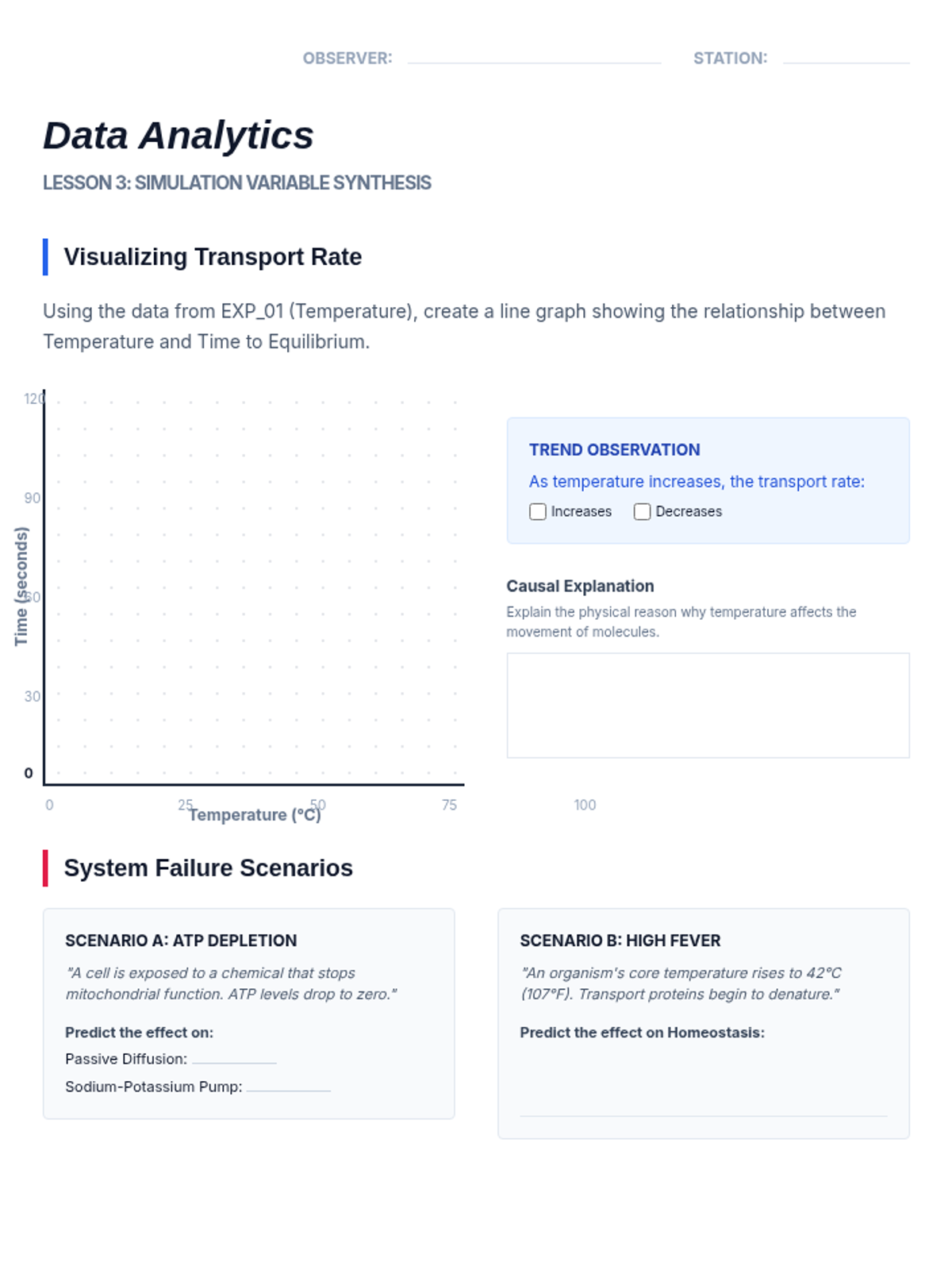Image resolution: width=952 pixels, height=1270 pixels.
Task: Select the Scenario B: High Fever title
Action: coord(620,941)
